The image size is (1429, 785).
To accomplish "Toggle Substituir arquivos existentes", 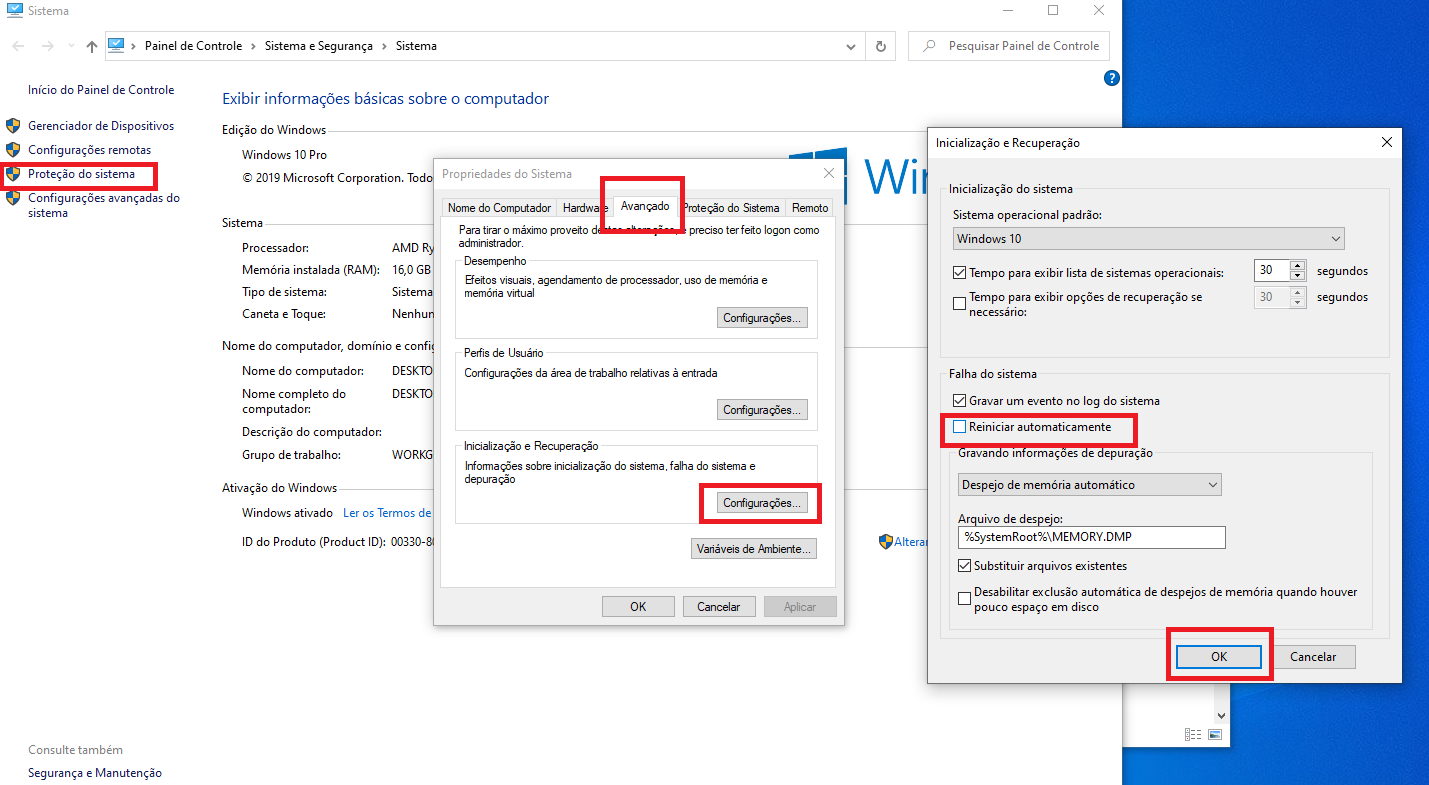I will 964,566.
